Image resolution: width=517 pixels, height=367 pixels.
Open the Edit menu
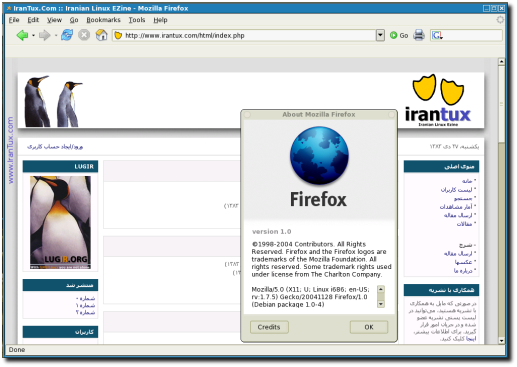coord(33,20)
